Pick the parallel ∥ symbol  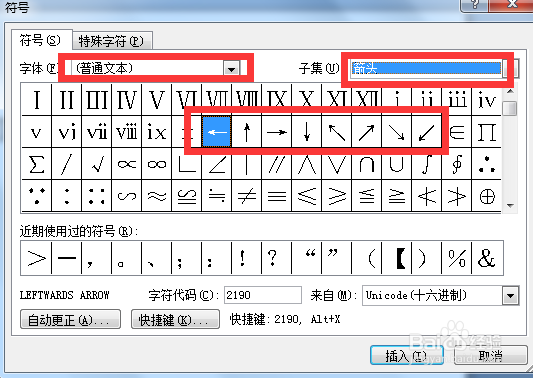pyautogui.click(x=277, y=164)
